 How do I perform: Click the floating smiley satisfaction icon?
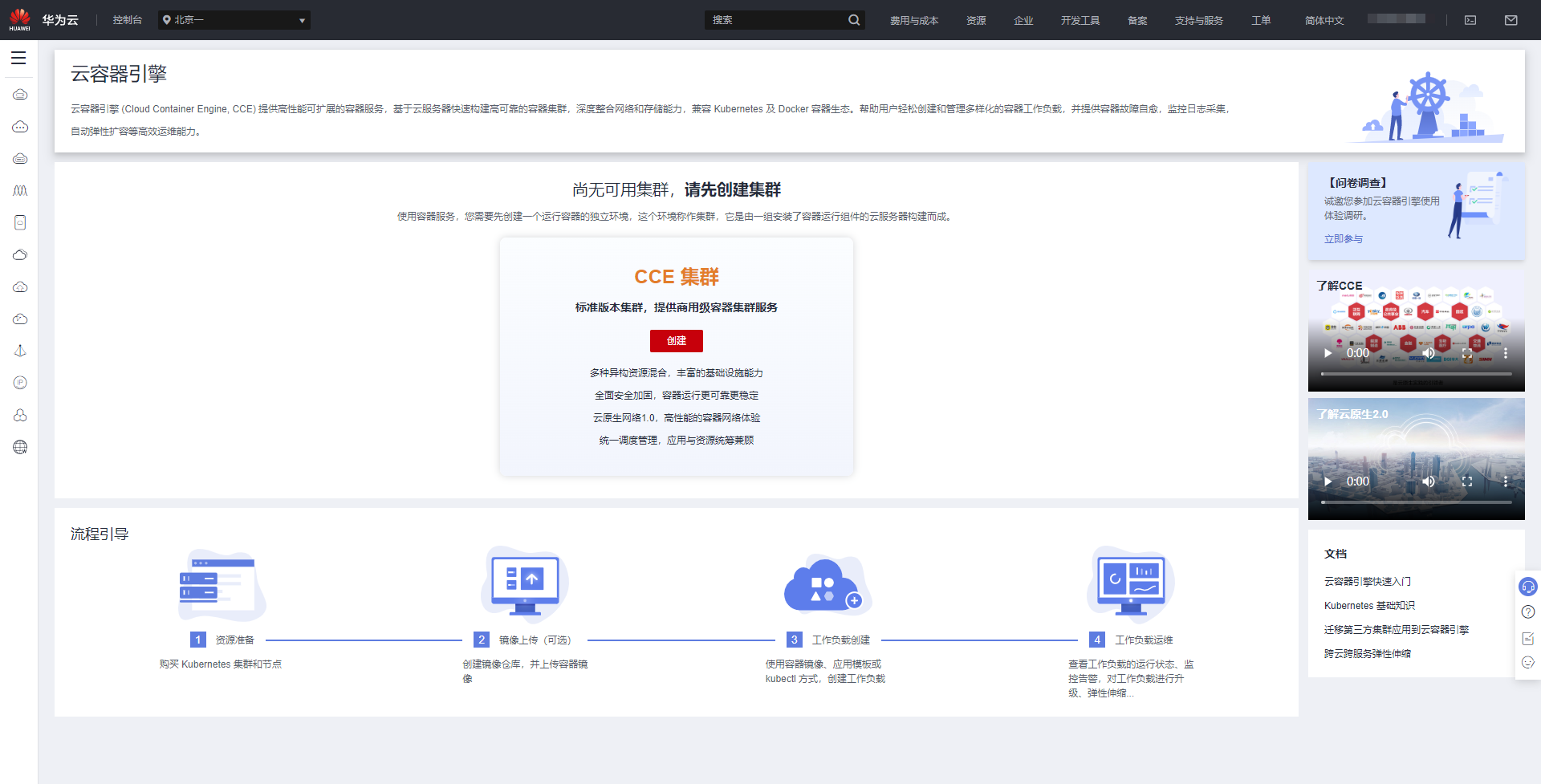pyautogui.click(x=1528, y=663)
